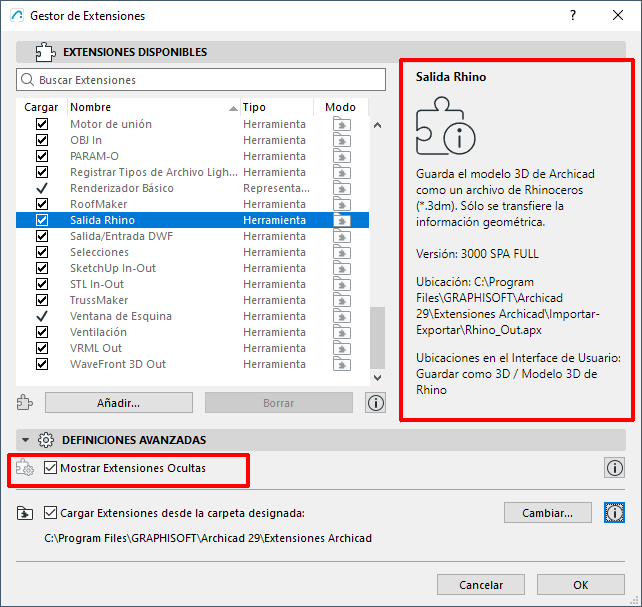This screenshot has height=607, width=642.
Task: Toggle the TrussMaker load checkbox
Action: pos(42,300)
